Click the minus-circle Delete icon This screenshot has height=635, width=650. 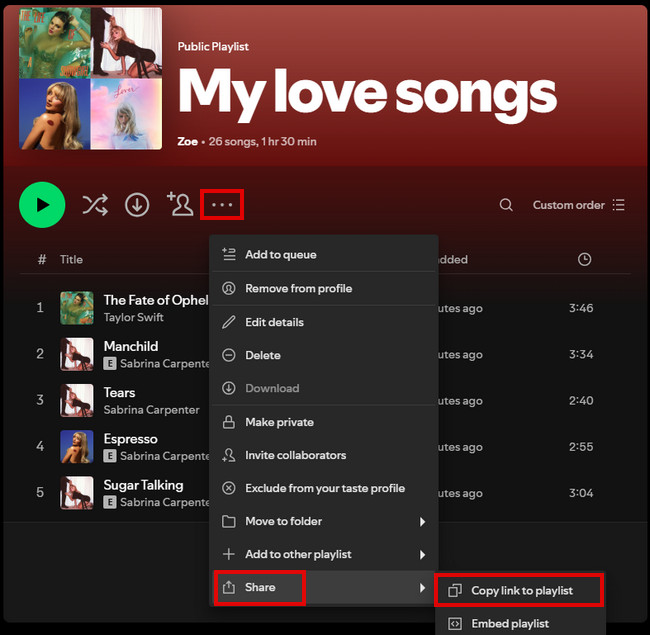tap(229, 355)
